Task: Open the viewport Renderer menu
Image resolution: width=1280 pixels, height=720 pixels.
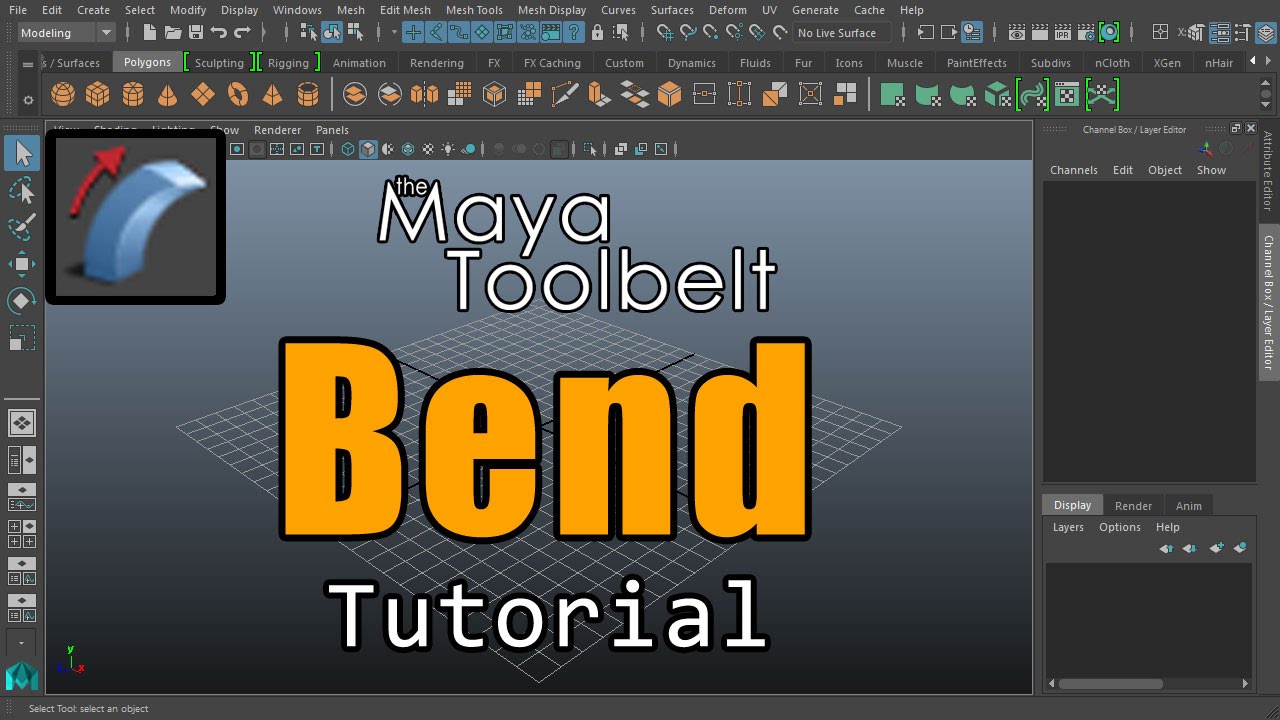Action: [277, 130]
